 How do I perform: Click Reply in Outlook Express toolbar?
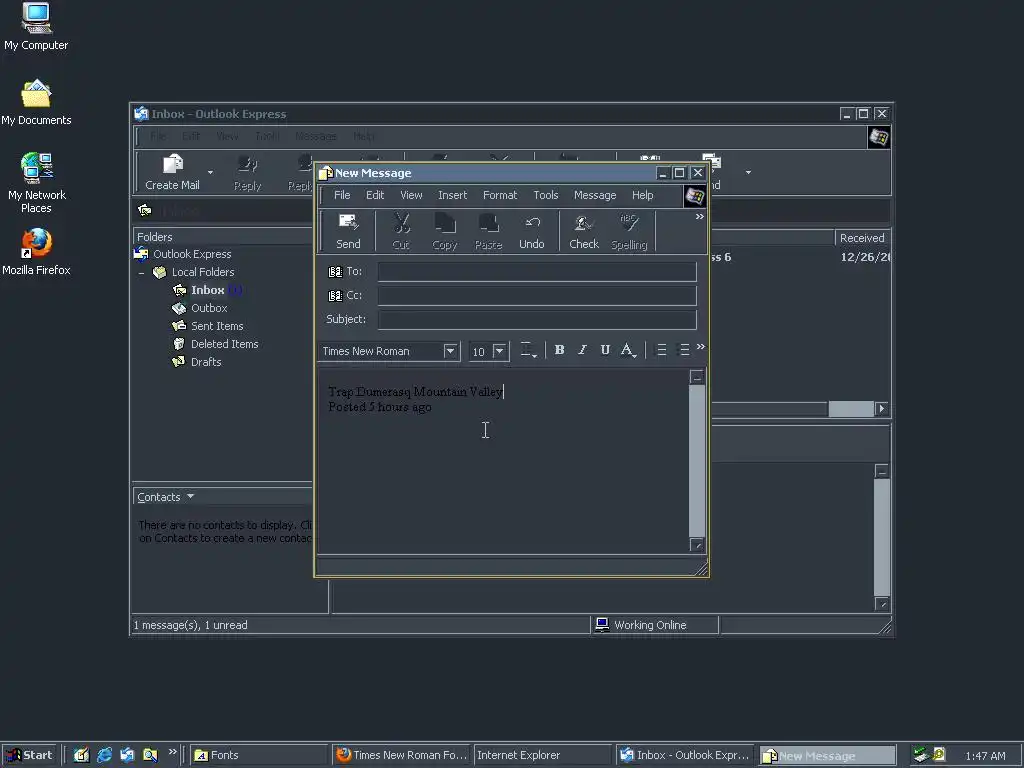248,172
